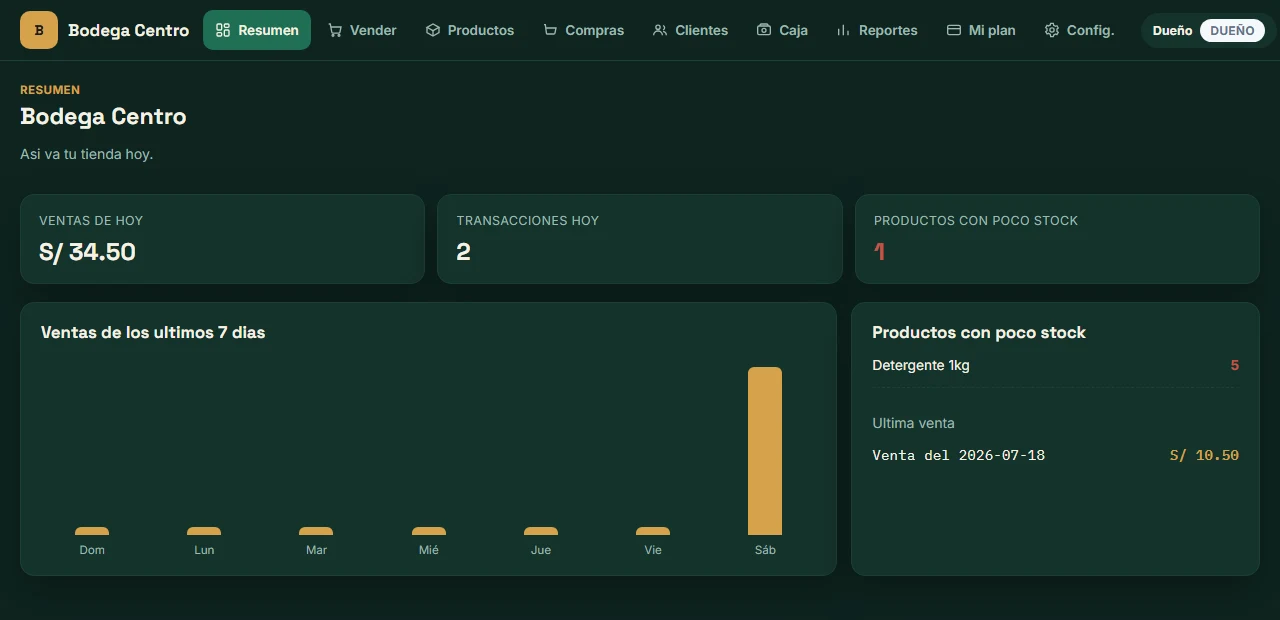The height and width of the screenshot is (620, 1280).
Task: Click the Lun day label under chart
Action: click(204, 550)
